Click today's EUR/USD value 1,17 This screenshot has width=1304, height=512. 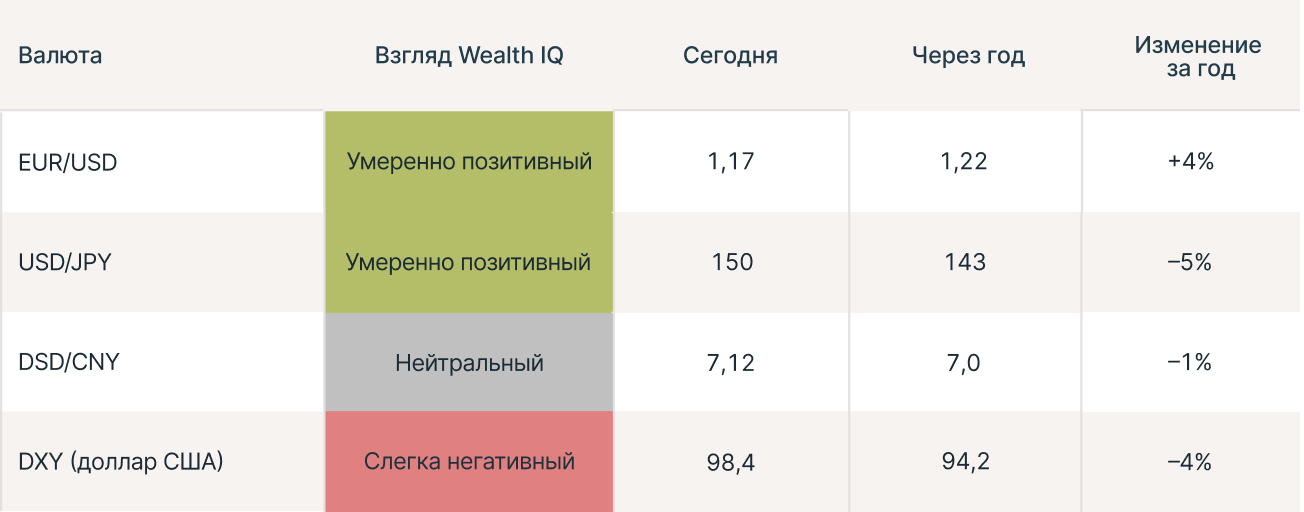point(730,161)
